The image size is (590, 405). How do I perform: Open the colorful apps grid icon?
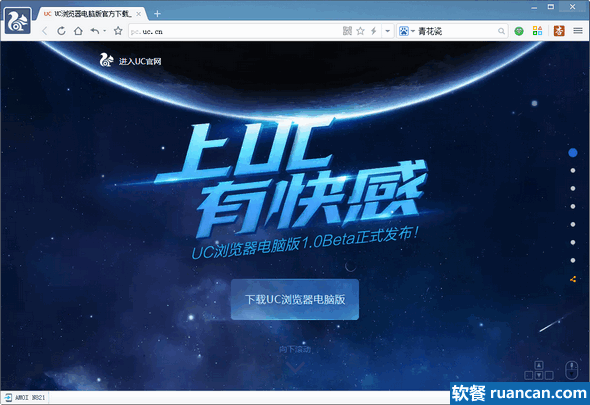537,31
